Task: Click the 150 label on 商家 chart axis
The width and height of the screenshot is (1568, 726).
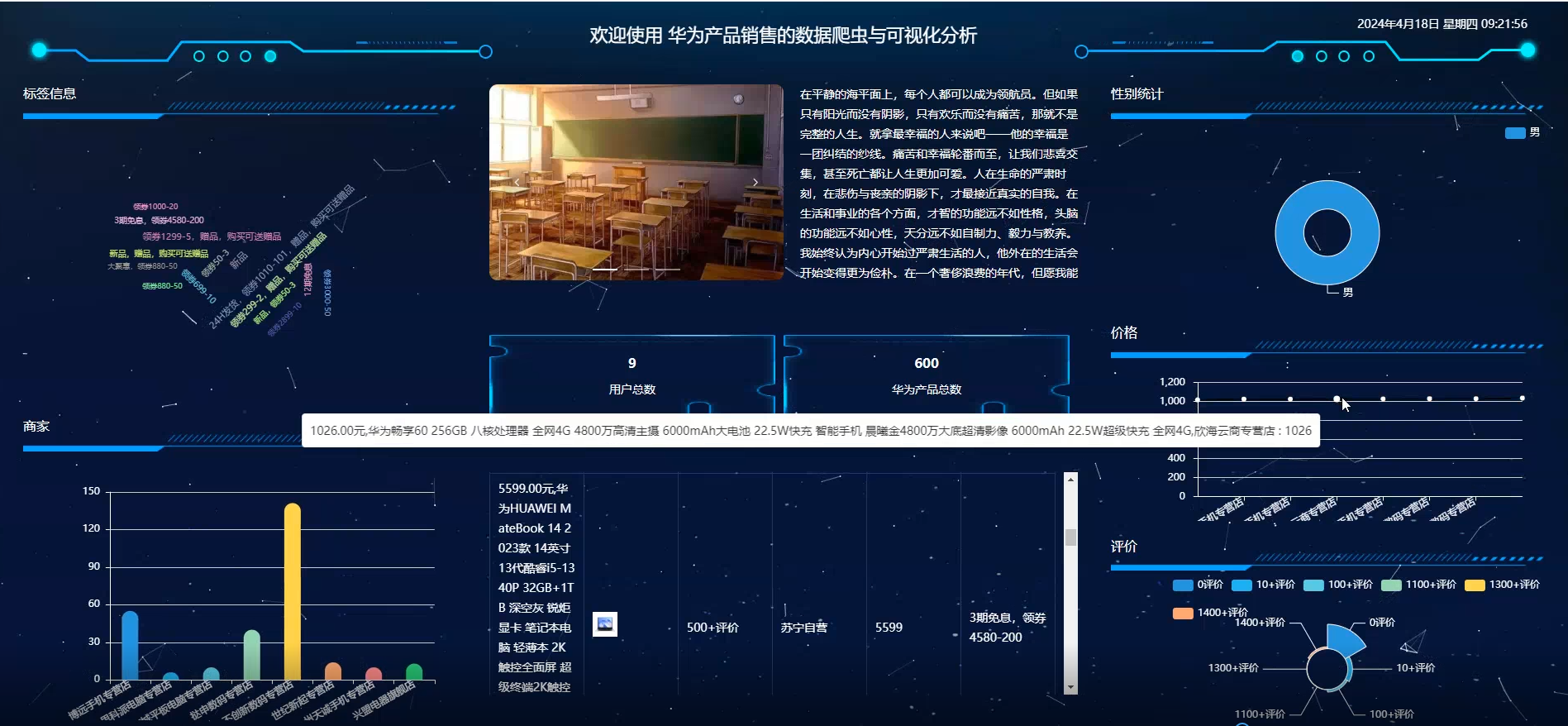Action: click(91, 491)
